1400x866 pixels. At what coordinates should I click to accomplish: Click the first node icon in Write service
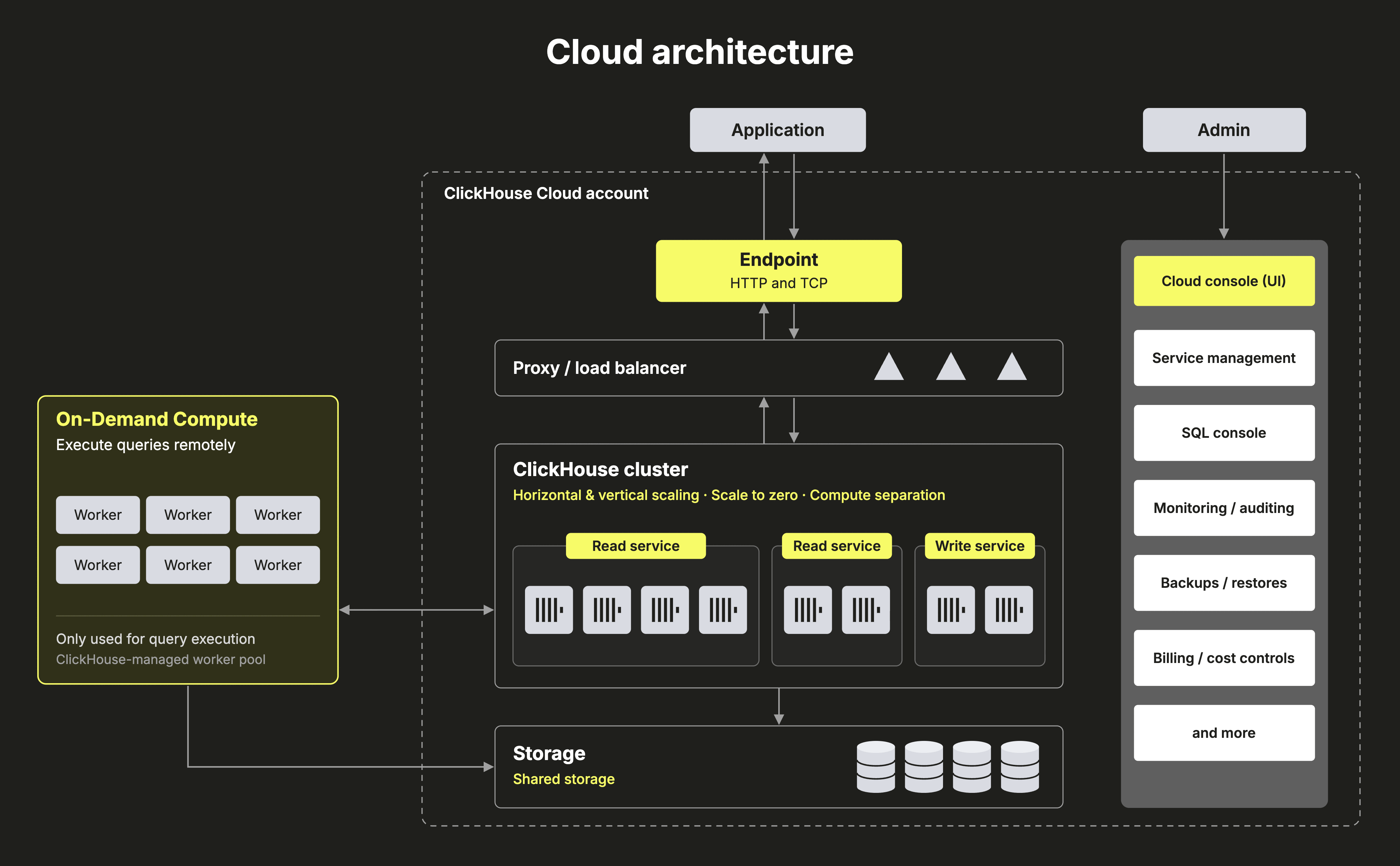click(x=951, y=610)
